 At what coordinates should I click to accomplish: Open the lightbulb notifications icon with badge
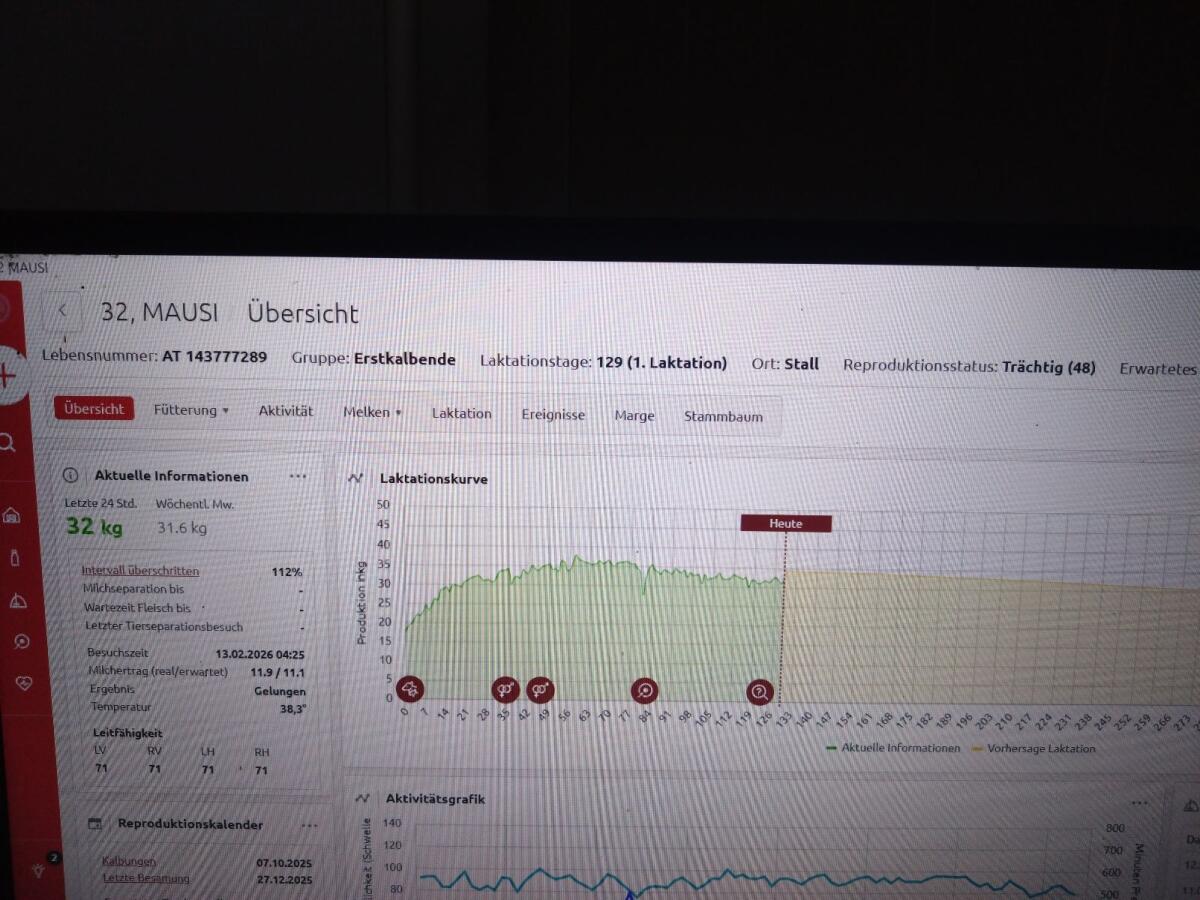pos(39,870)
